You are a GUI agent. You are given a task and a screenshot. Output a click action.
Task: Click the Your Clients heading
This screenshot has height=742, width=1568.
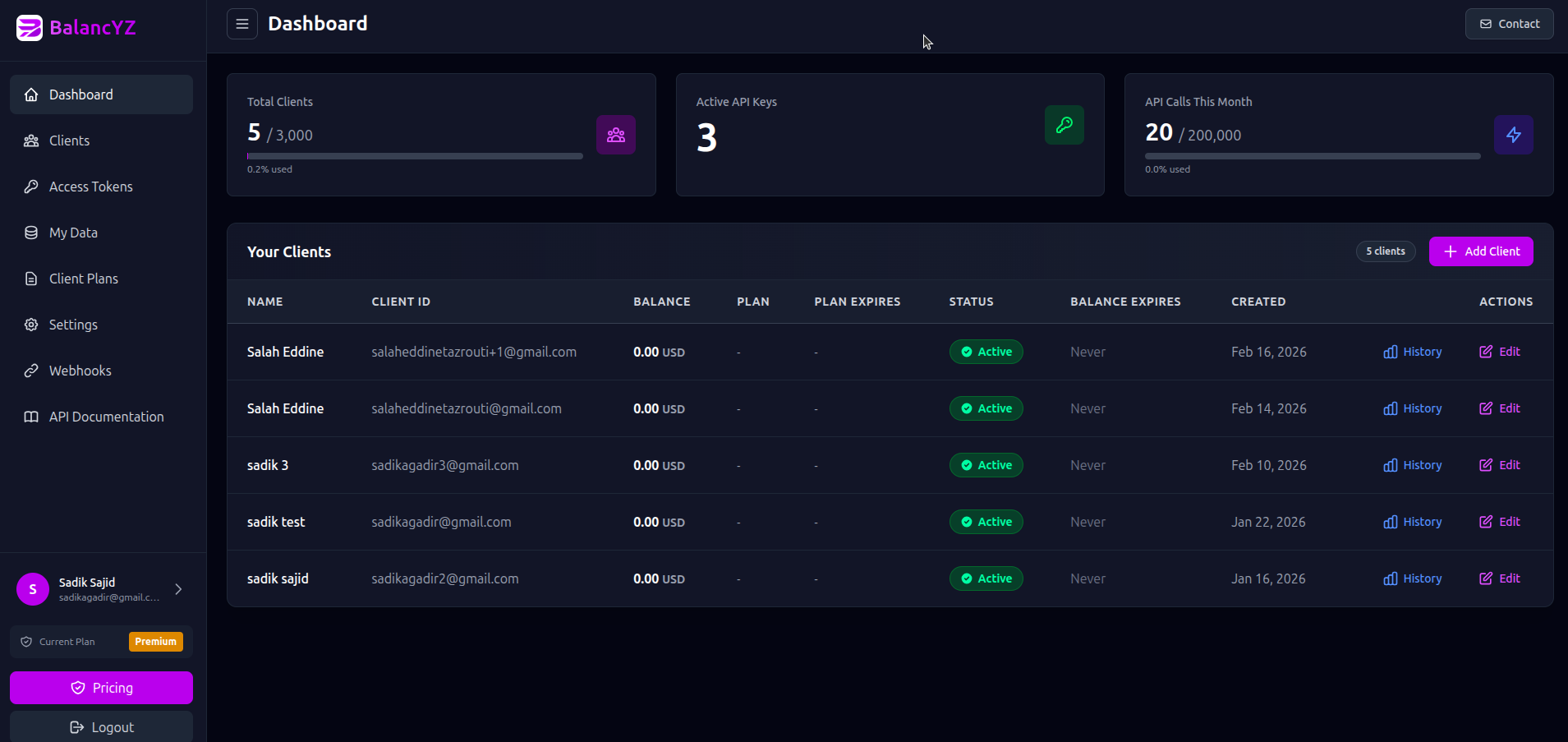(x=289, y=252)
